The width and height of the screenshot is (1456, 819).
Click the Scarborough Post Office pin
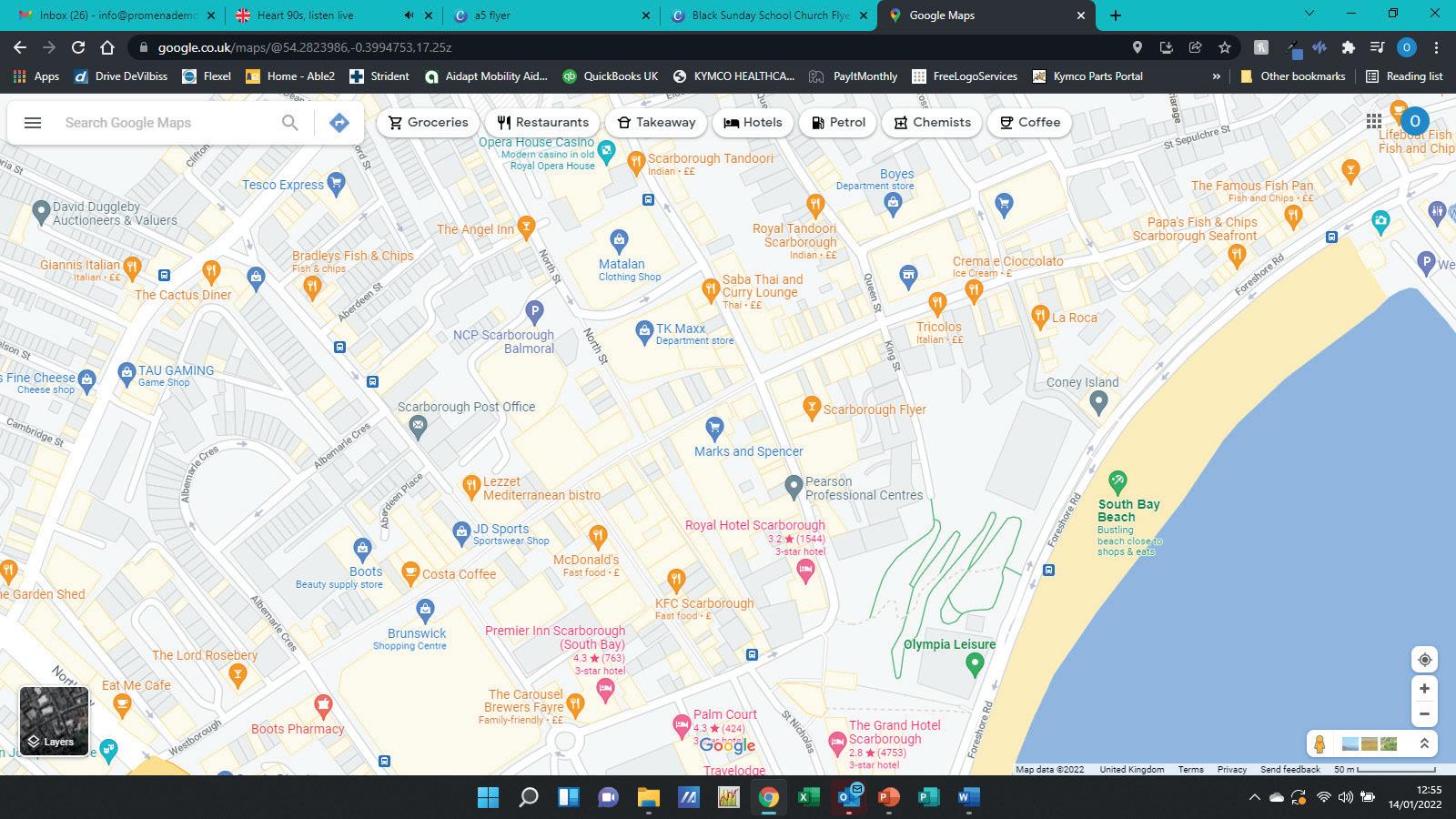418,427
